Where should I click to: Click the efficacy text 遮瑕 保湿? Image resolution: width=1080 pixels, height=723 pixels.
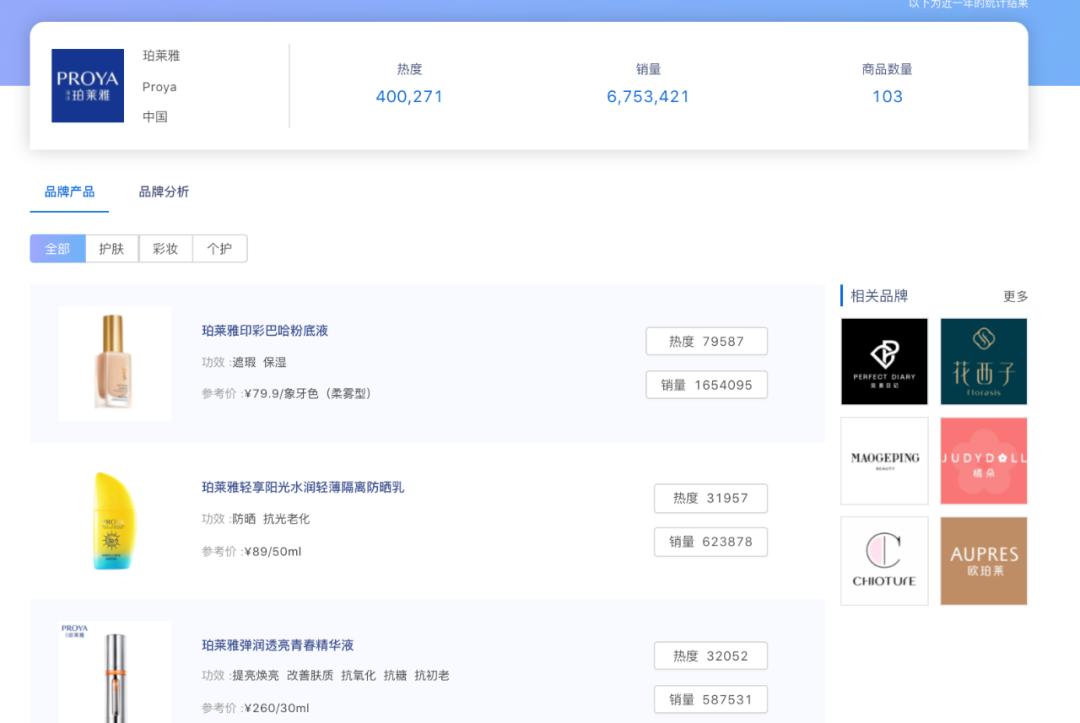[x=259, y=362]
